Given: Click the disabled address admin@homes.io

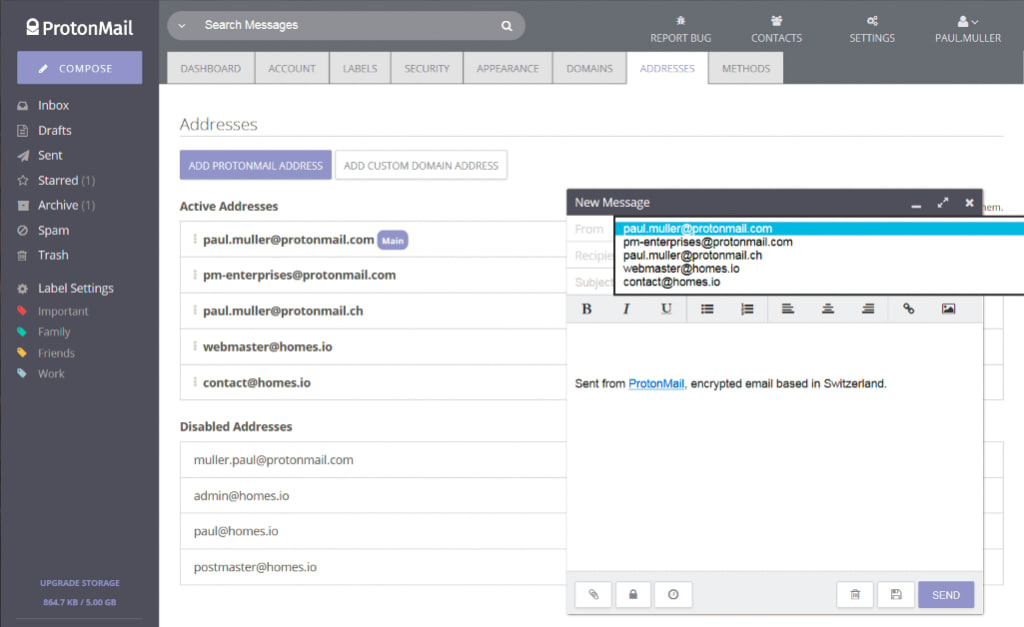Looking at the screenshot, I should [241, 496].
